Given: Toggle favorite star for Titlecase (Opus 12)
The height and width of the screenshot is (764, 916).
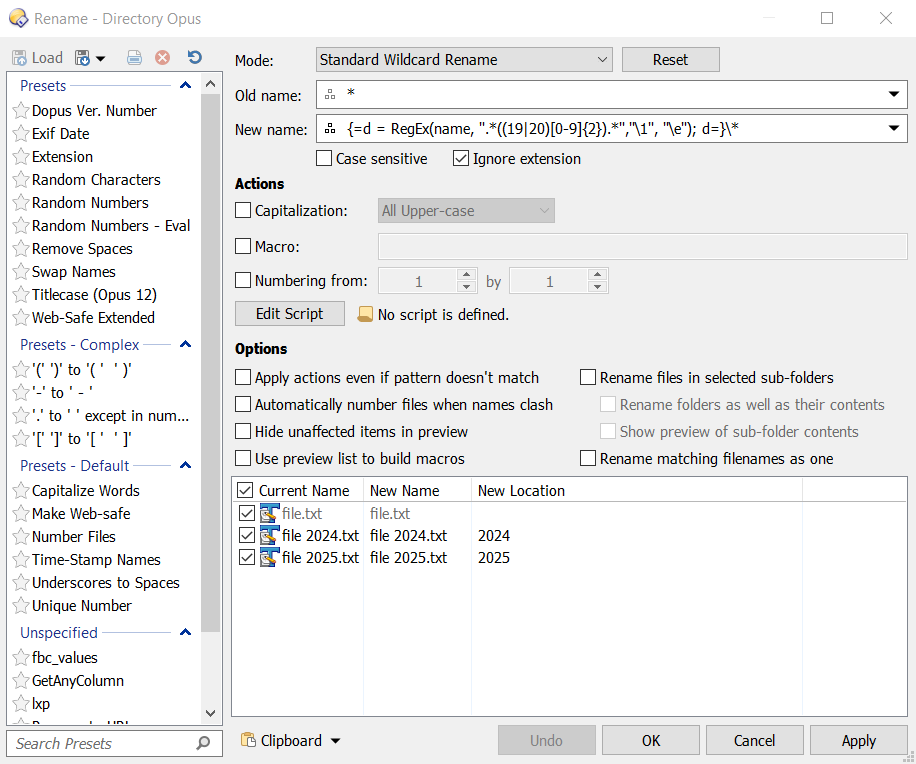Looking at the screenshot, I should pos(21,294).
